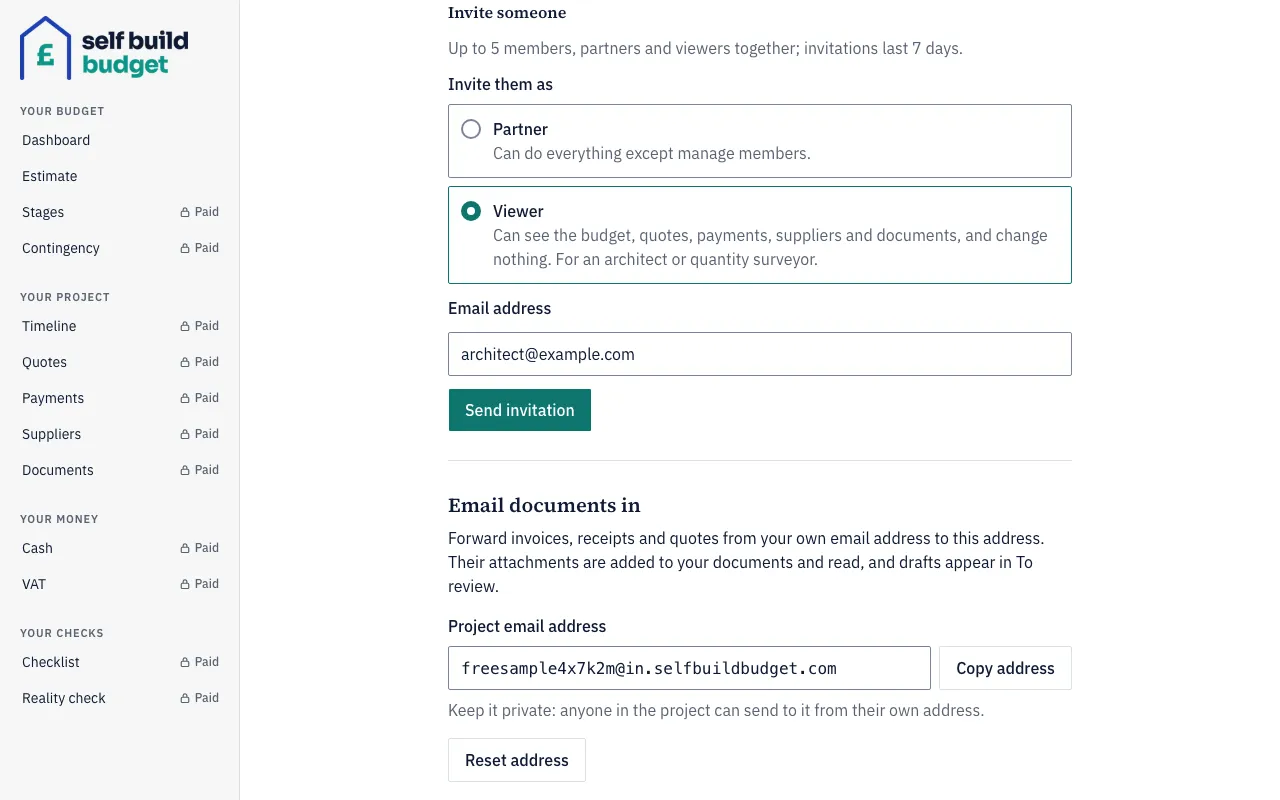The width and height of the screenshot is (1280, 800).
Task: Click the YOUR MONEY section header
Action: [x=59, y=519]
